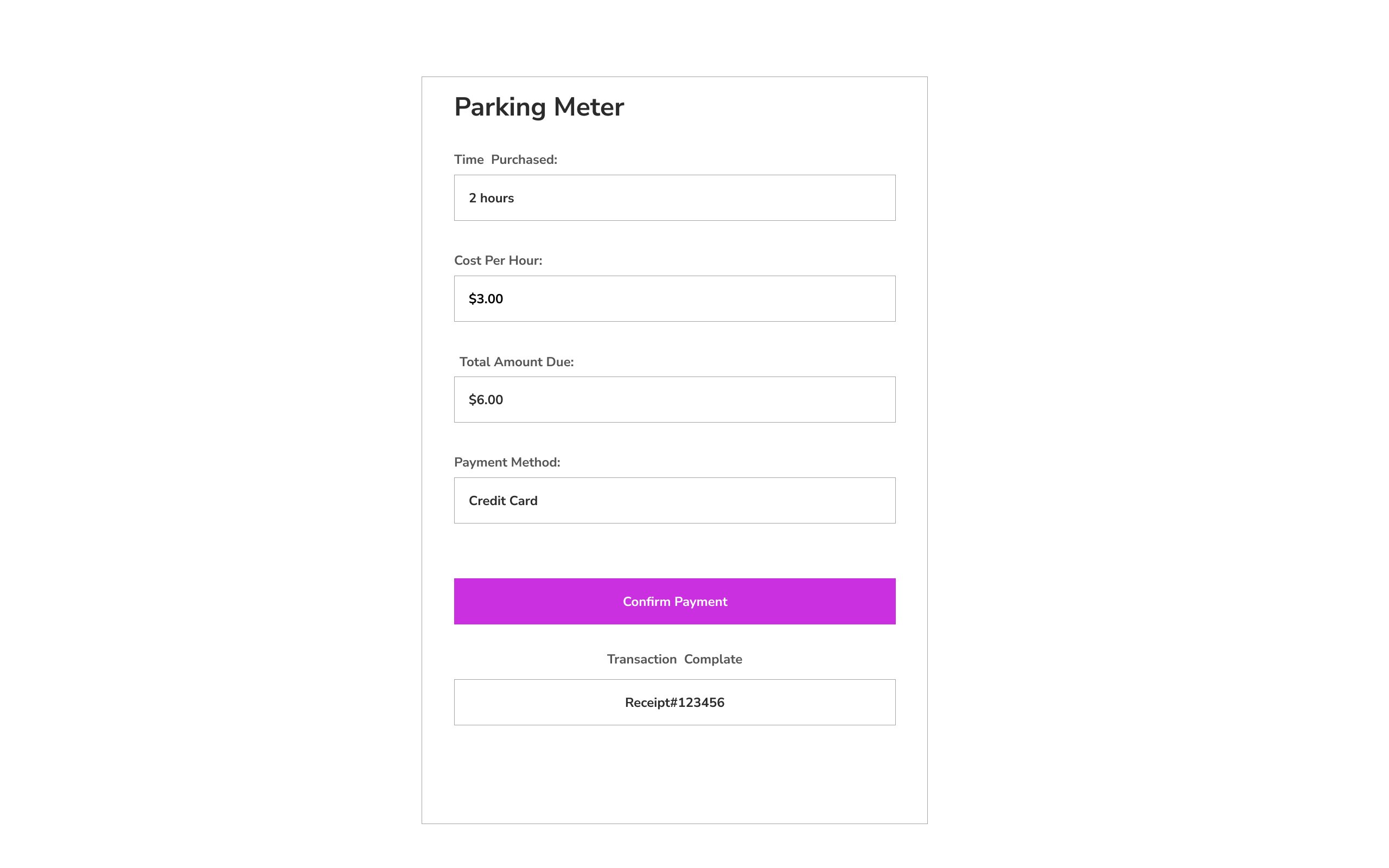Click the receipt number box

[x=674, y=702]
